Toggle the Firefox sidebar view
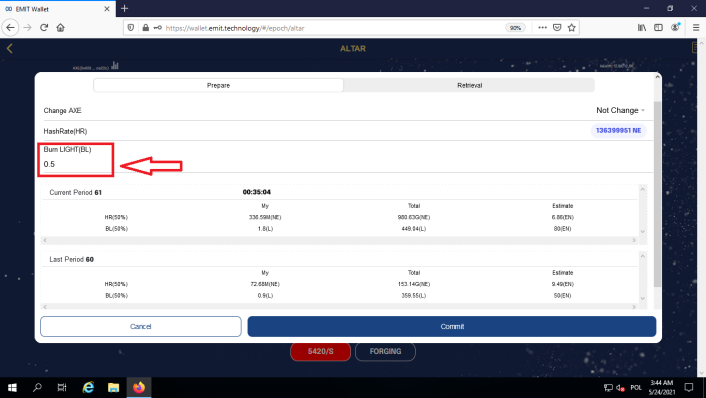This screenshot has width=706, height=398. tap(658, 27)
